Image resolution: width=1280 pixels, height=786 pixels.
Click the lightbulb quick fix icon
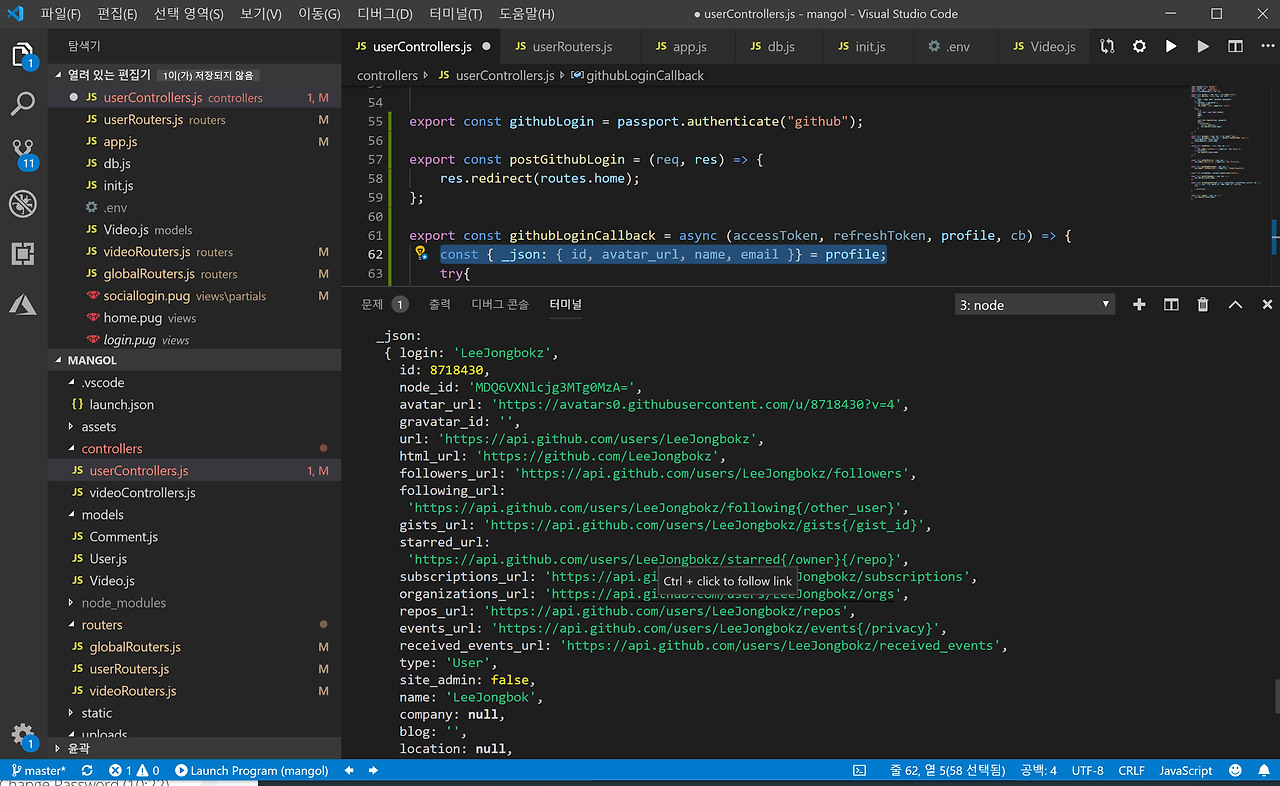tap(421, 254)
